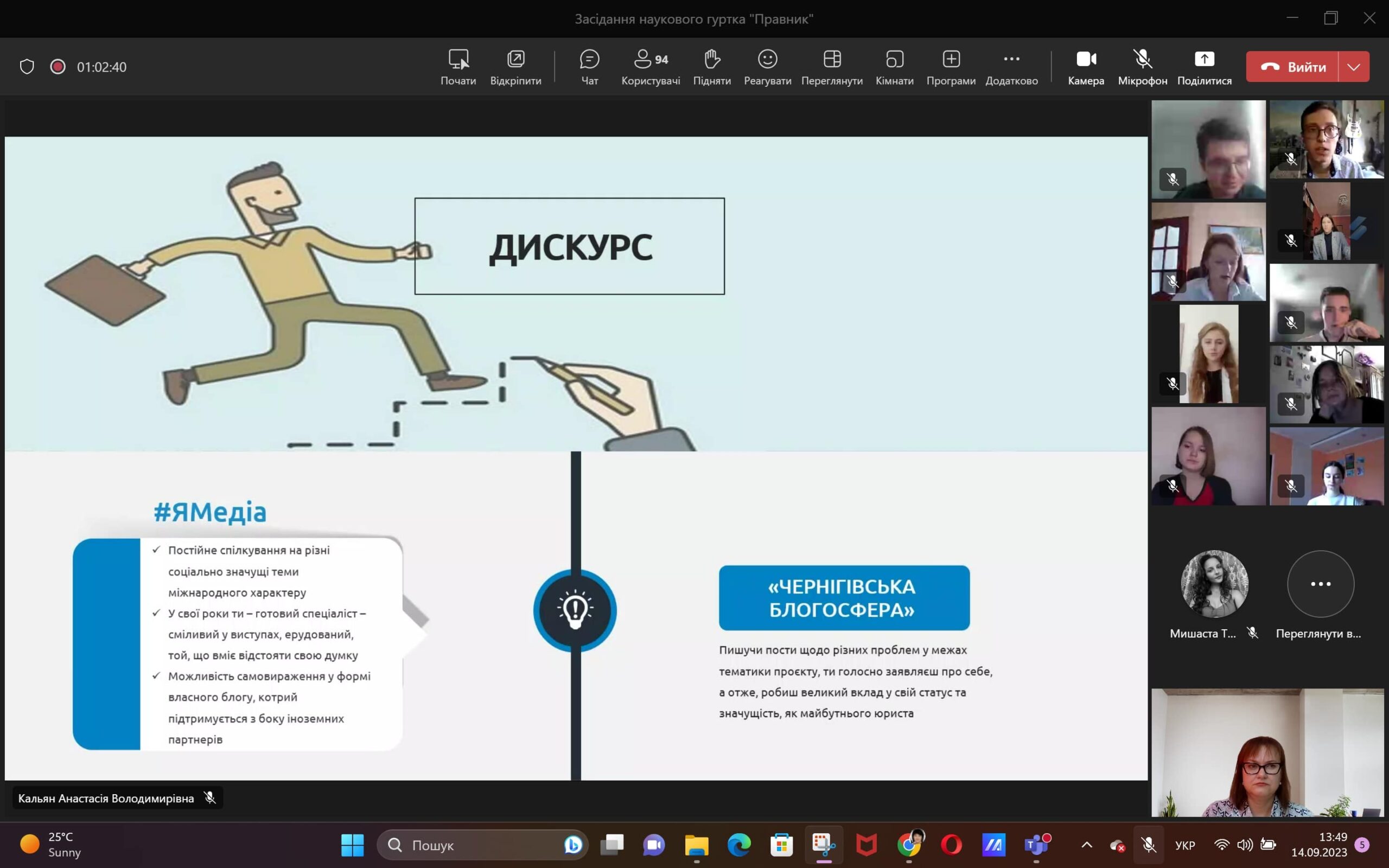Open the notifications badge showing 5
The width and height of the screenshot is (1389, 868).
coord(1362,845)
